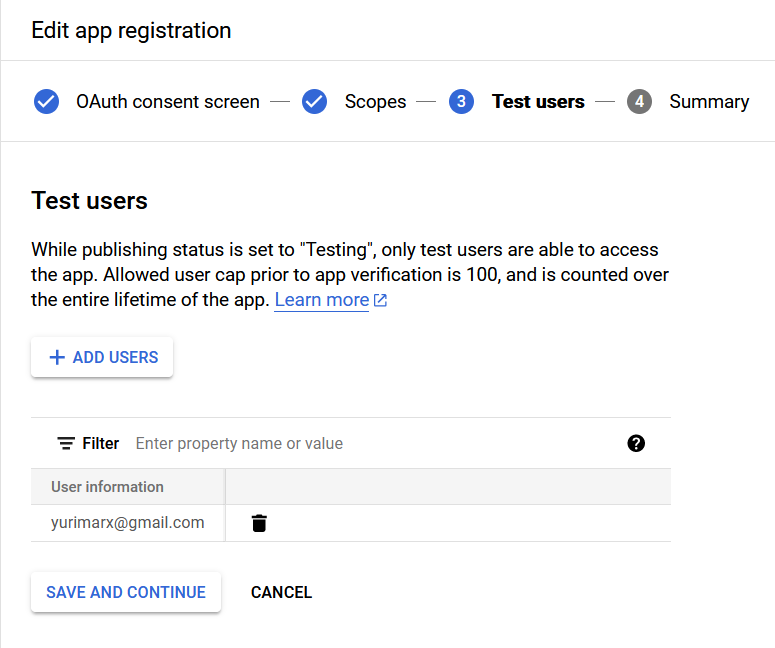The image size is (775, 648).
Task: Open the Learn more link
Action: [x=322, y=300]
